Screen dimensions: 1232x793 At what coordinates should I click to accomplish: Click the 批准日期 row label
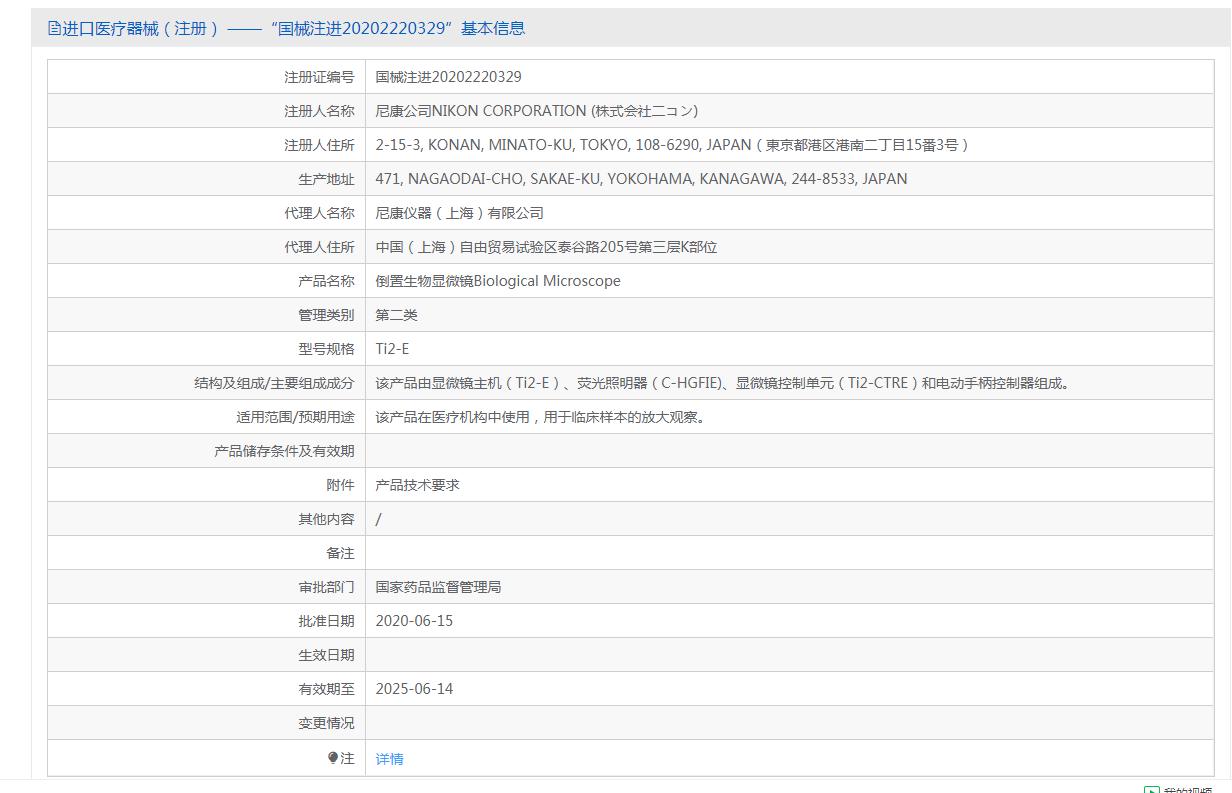[326, 621]
